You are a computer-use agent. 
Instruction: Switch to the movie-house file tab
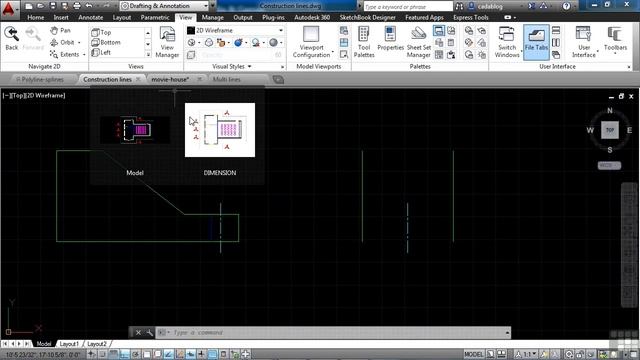pos(170,80)
